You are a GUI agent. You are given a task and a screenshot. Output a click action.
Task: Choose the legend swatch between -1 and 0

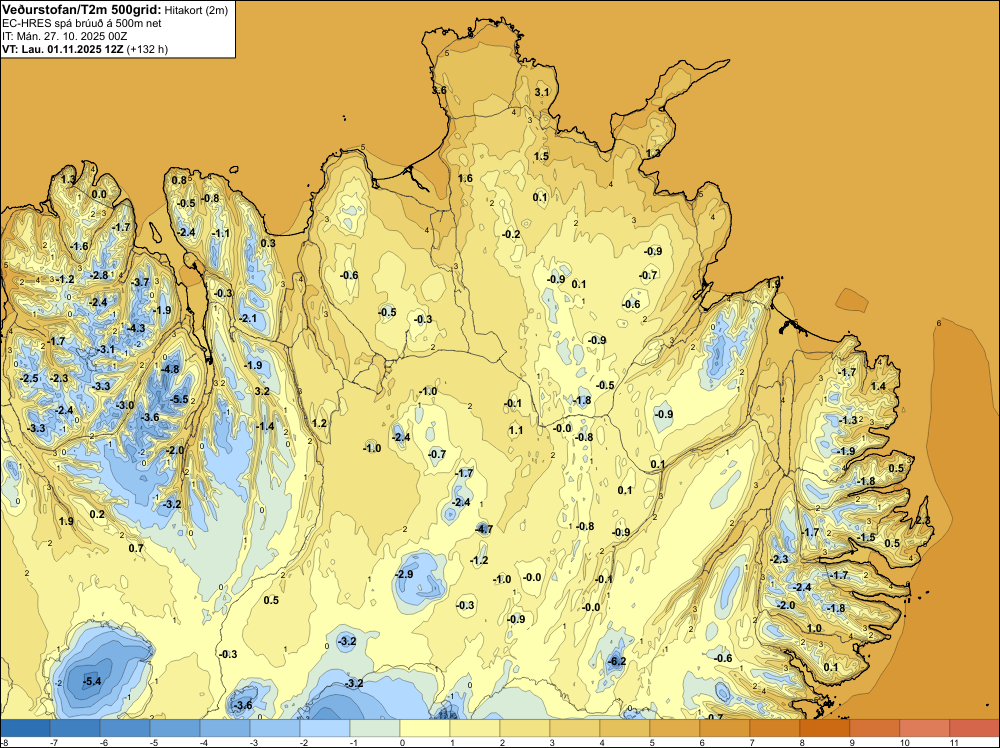point(375,728)
